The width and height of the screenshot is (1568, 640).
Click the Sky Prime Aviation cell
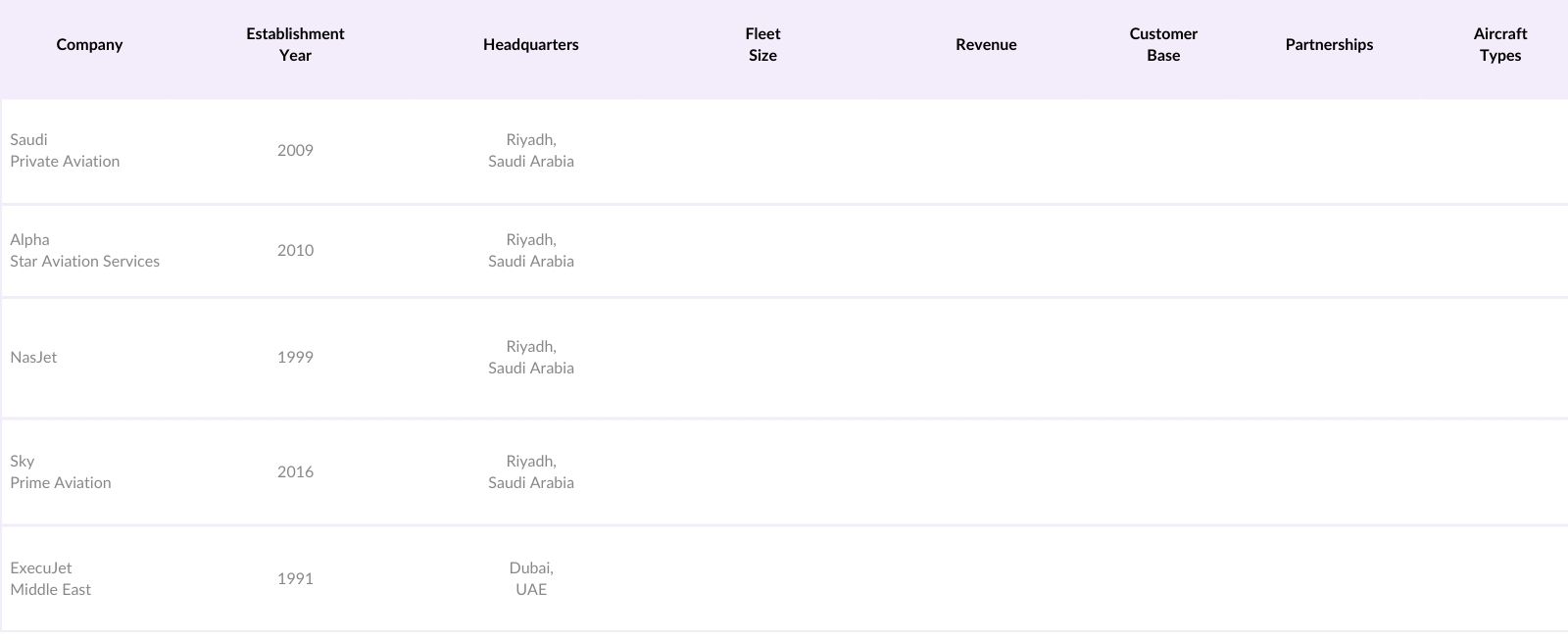coord(61,471)
